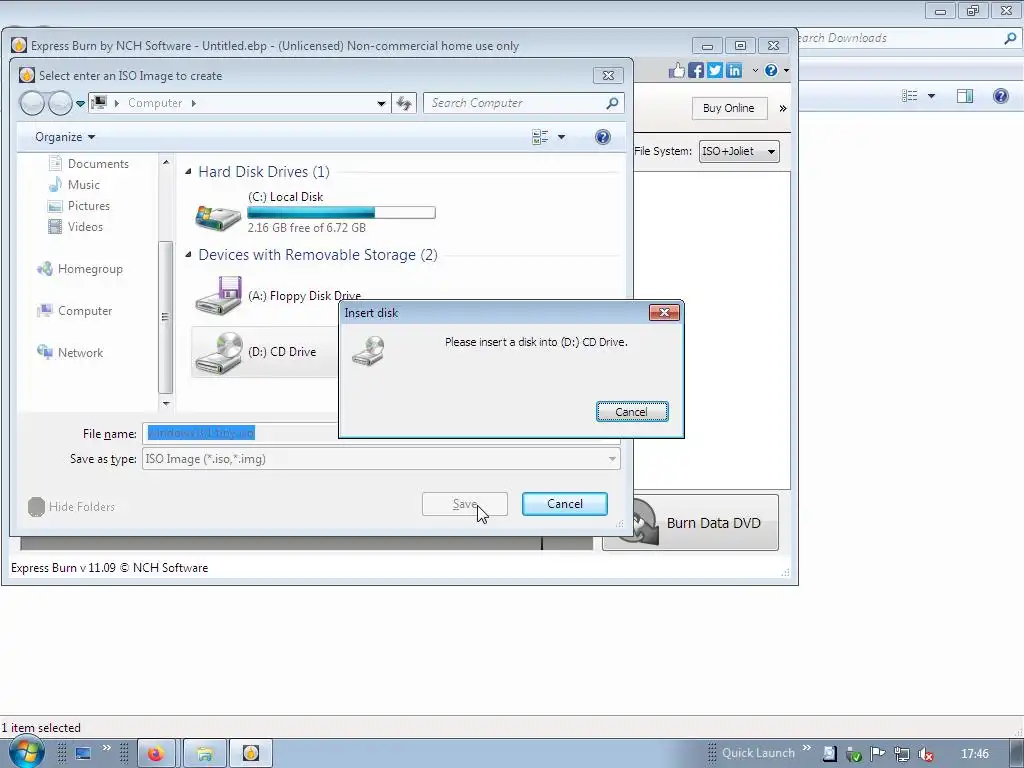Expand the social share dropdown chevron

pyautogui.click(x=755, y=70)
